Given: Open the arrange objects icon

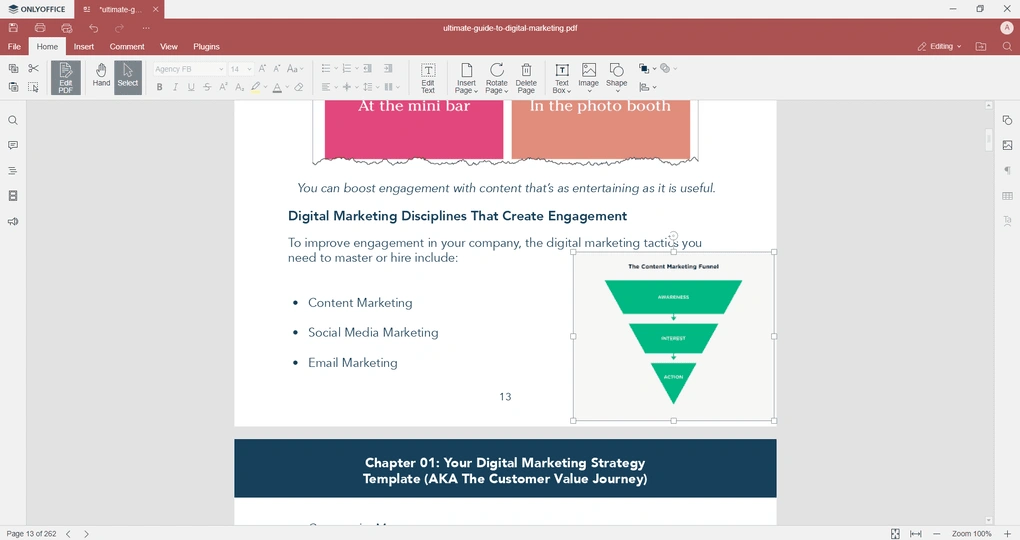Looking at the screenshot, I should point(644,68).
